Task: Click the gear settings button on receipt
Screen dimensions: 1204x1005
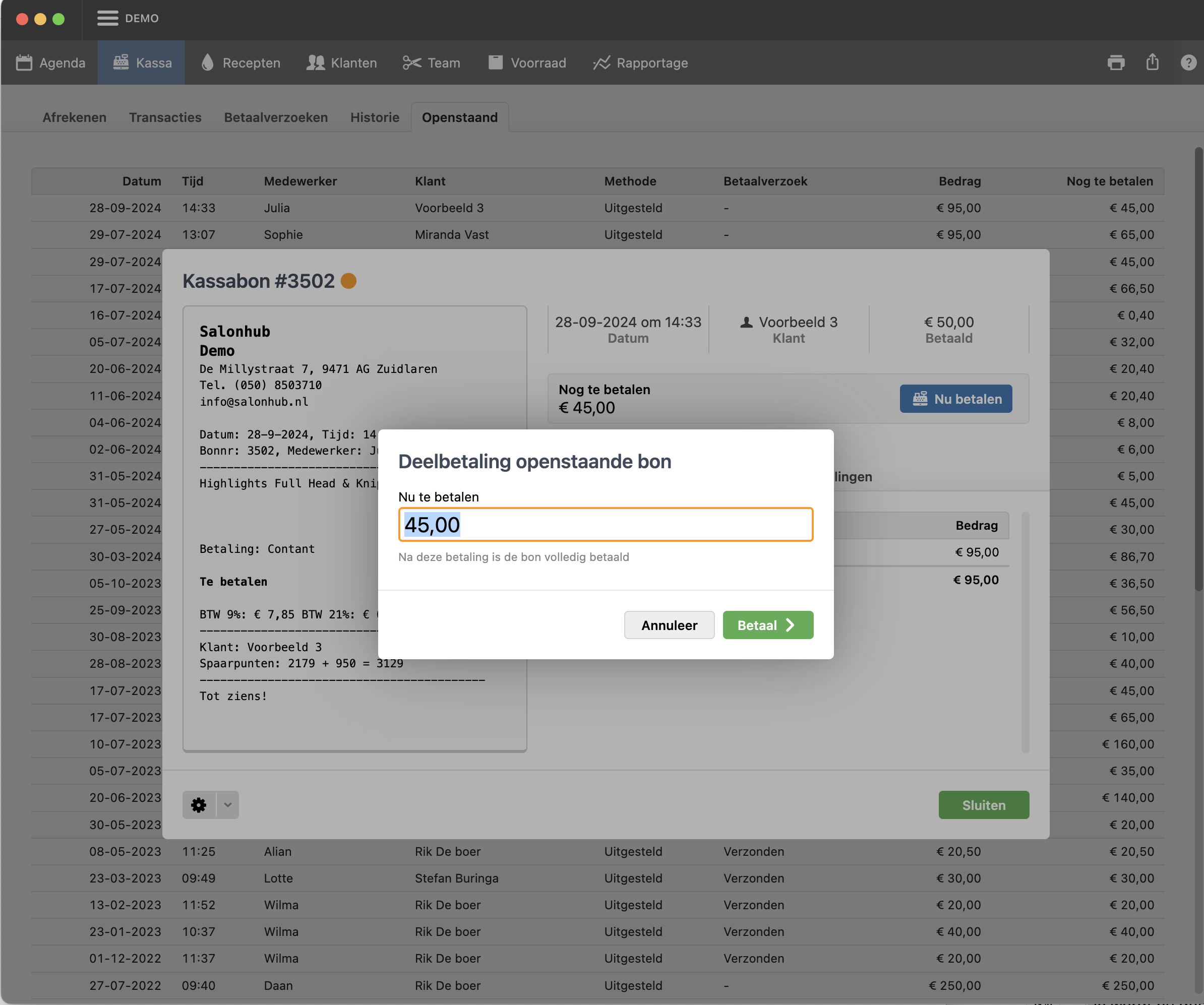Action: pos(199,805)
